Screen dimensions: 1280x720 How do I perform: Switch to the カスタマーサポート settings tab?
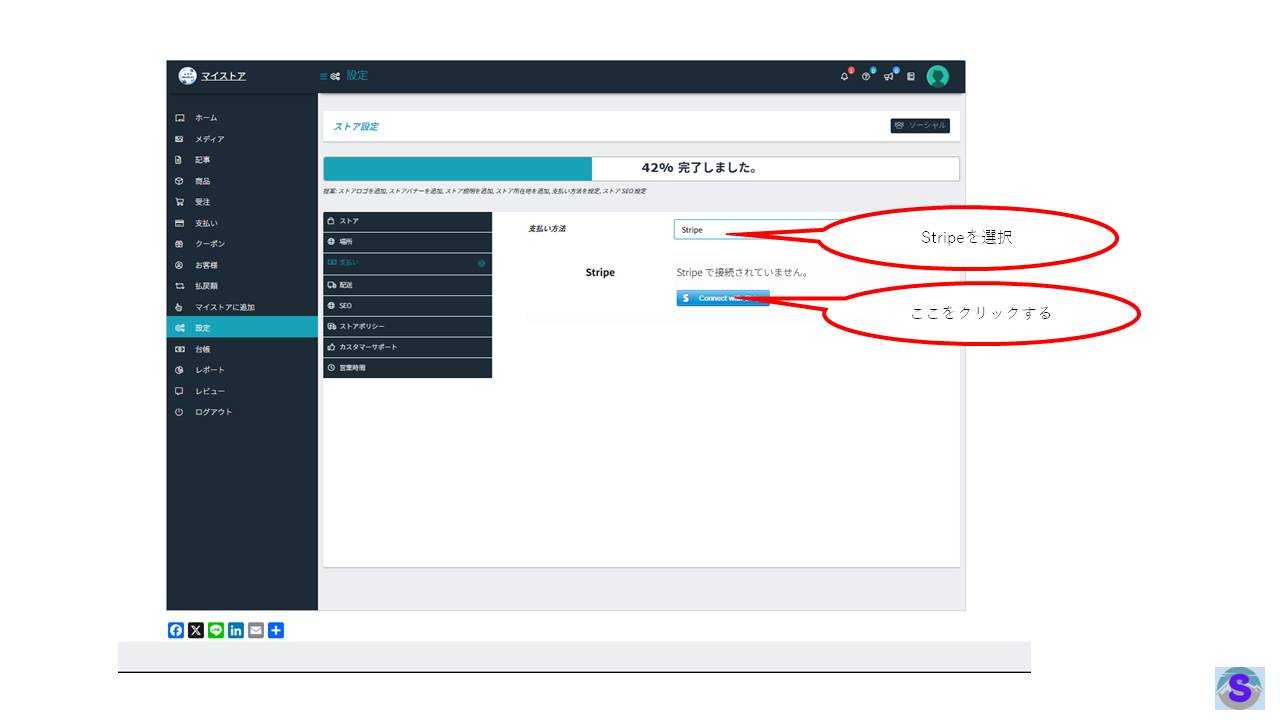pyautogui.click(x=408, y=347)
